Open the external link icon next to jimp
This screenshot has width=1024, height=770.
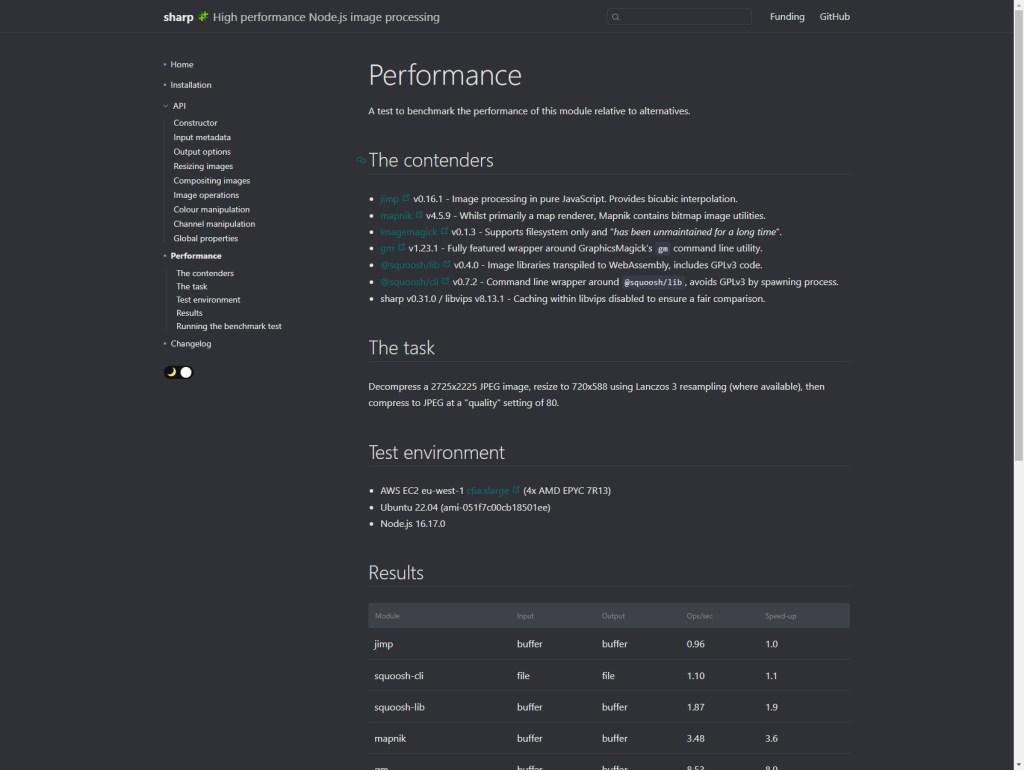pyautogui.click(x=404, y=198)
